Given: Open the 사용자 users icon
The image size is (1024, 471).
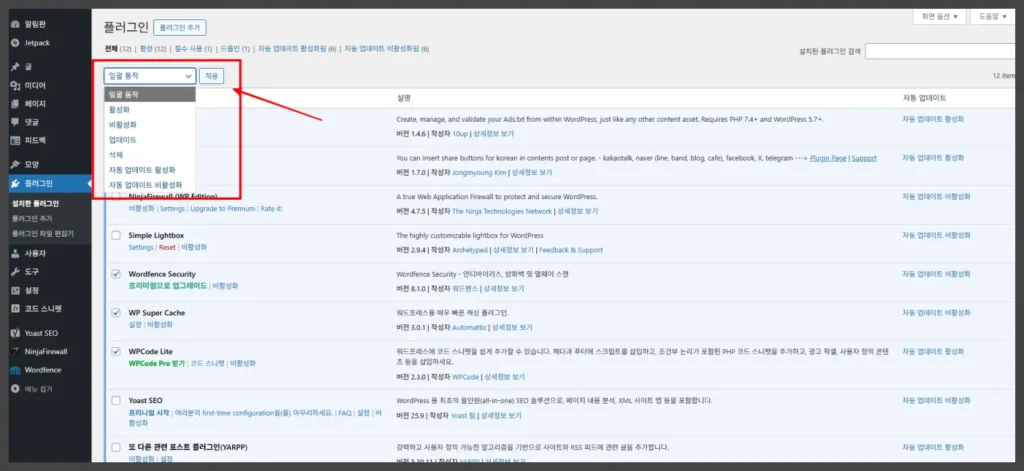Looking at the screenshot, I should (16, 253).
